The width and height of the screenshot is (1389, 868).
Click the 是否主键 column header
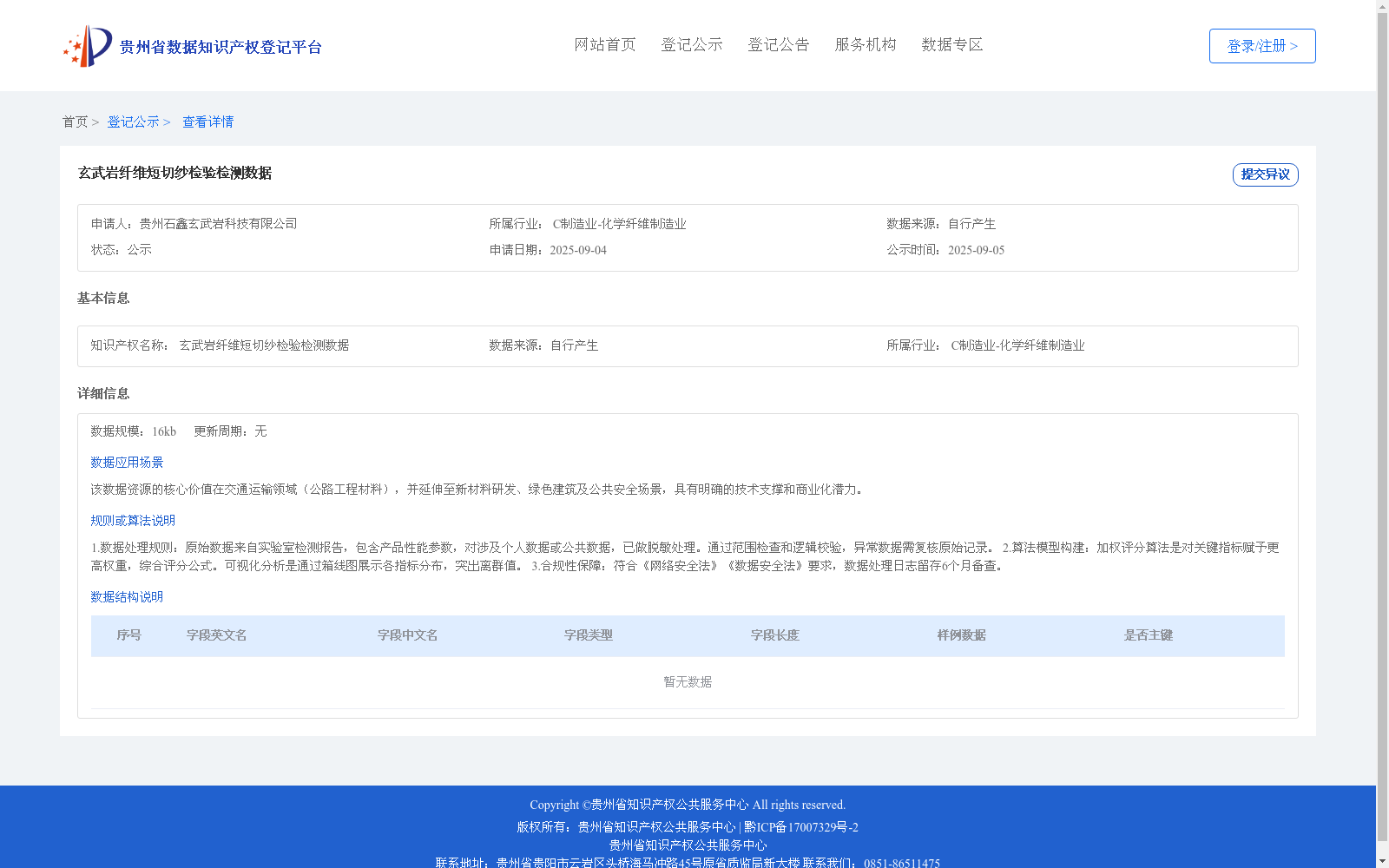(1148, 635)
